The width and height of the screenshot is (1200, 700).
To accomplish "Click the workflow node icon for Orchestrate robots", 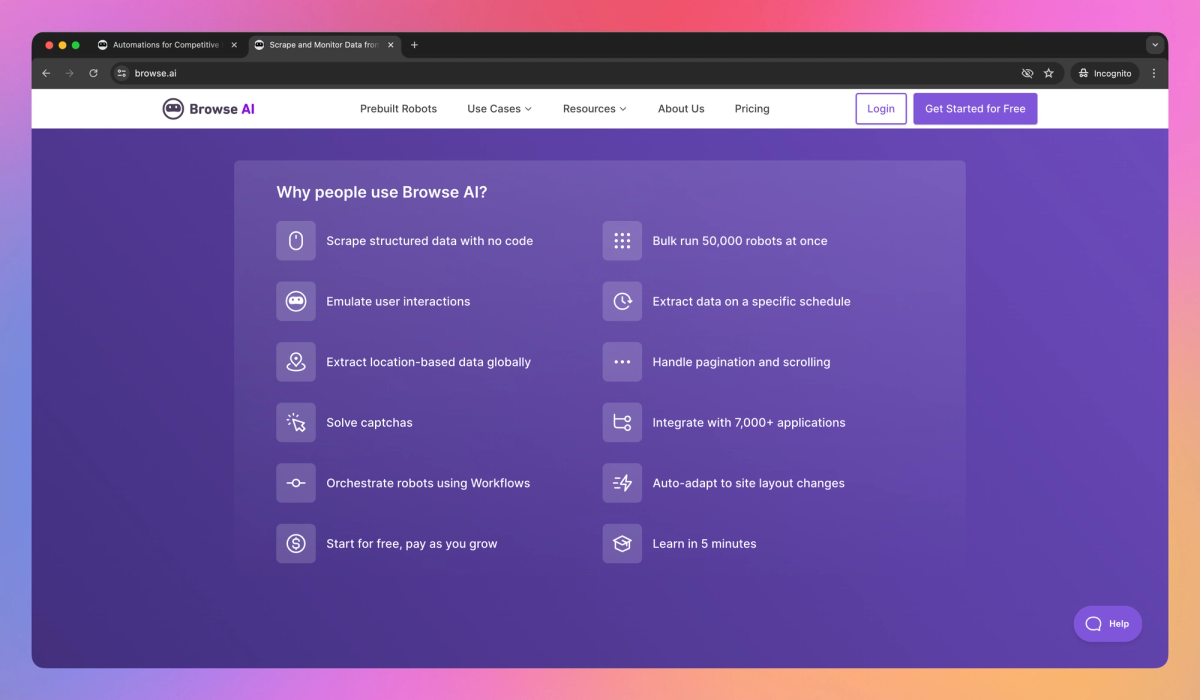I will click(x=296, y=483).
